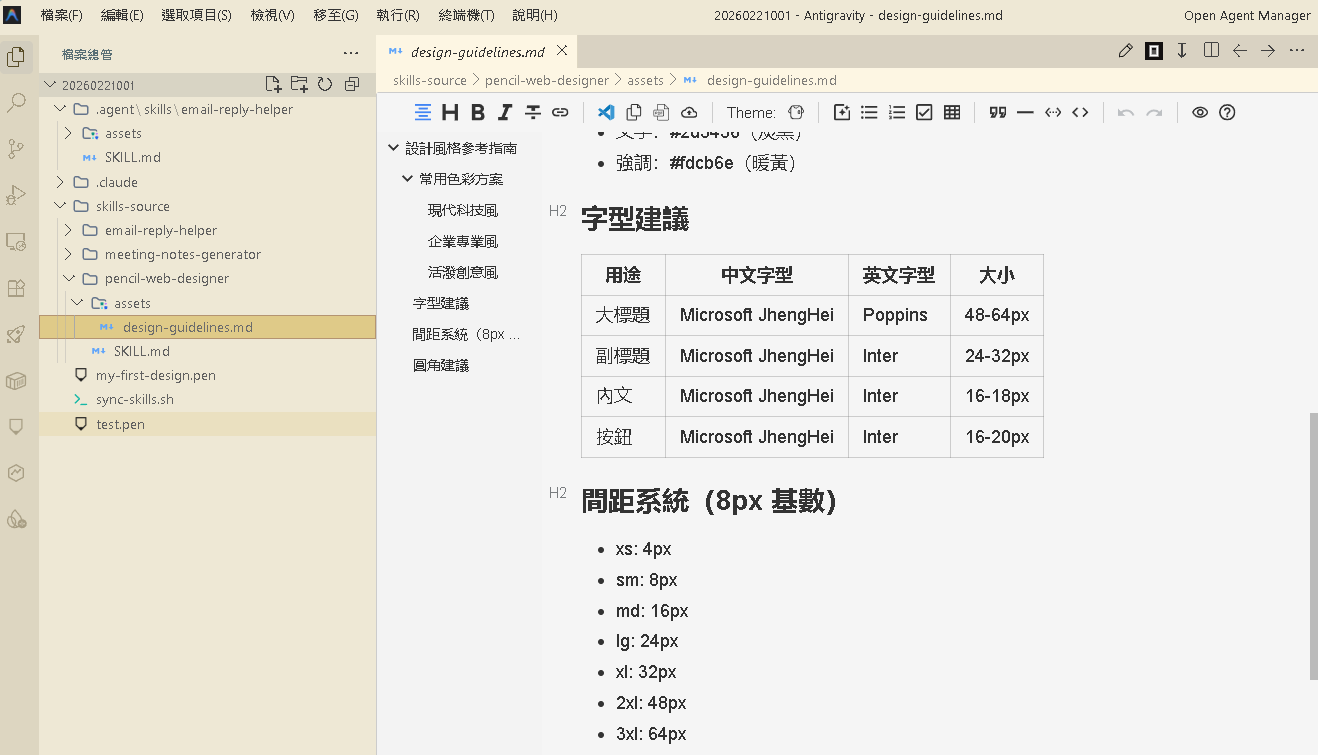Toggle the editor preview eye icon

1199,112
